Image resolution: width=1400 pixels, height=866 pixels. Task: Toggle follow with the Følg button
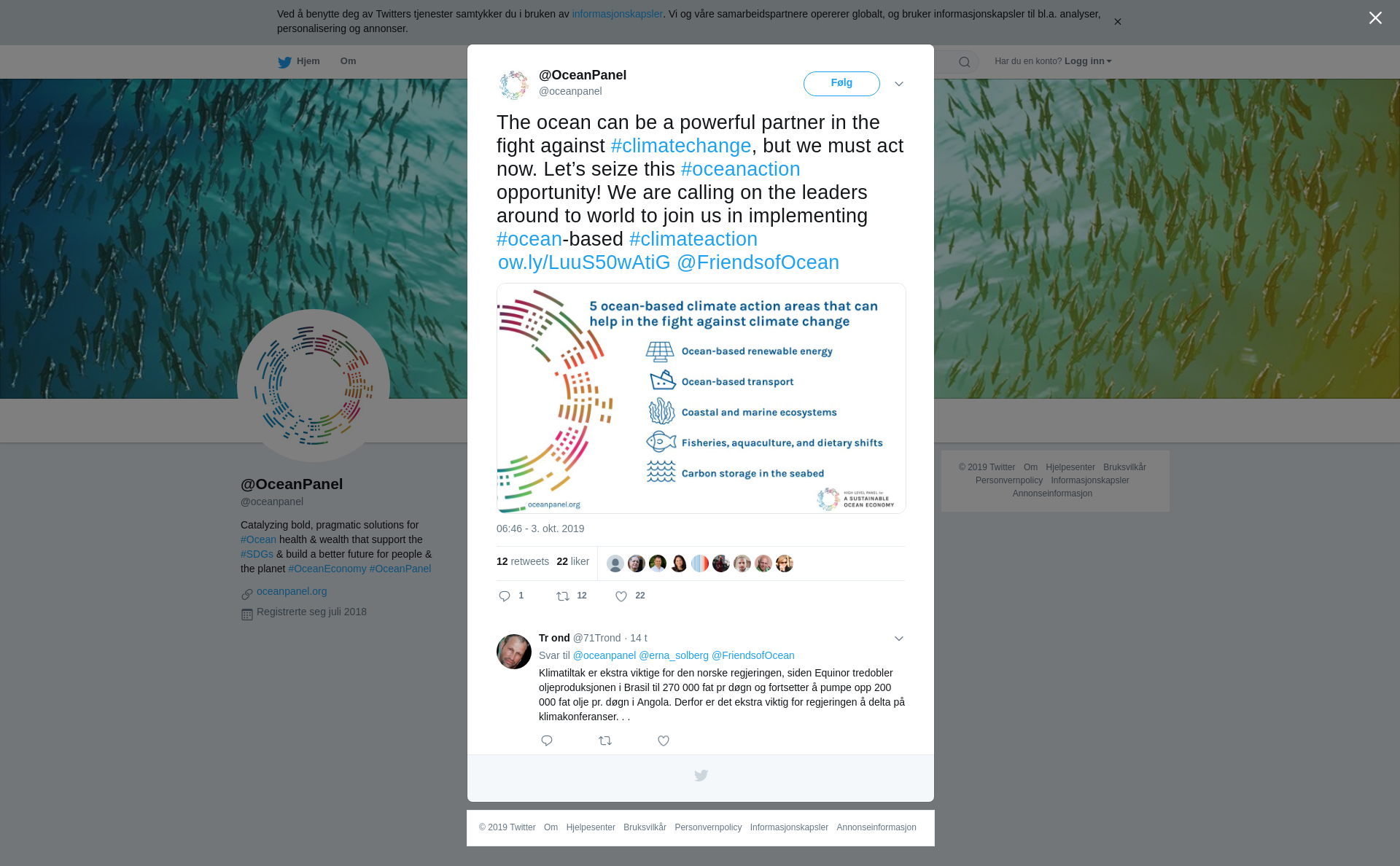[841, 83]
